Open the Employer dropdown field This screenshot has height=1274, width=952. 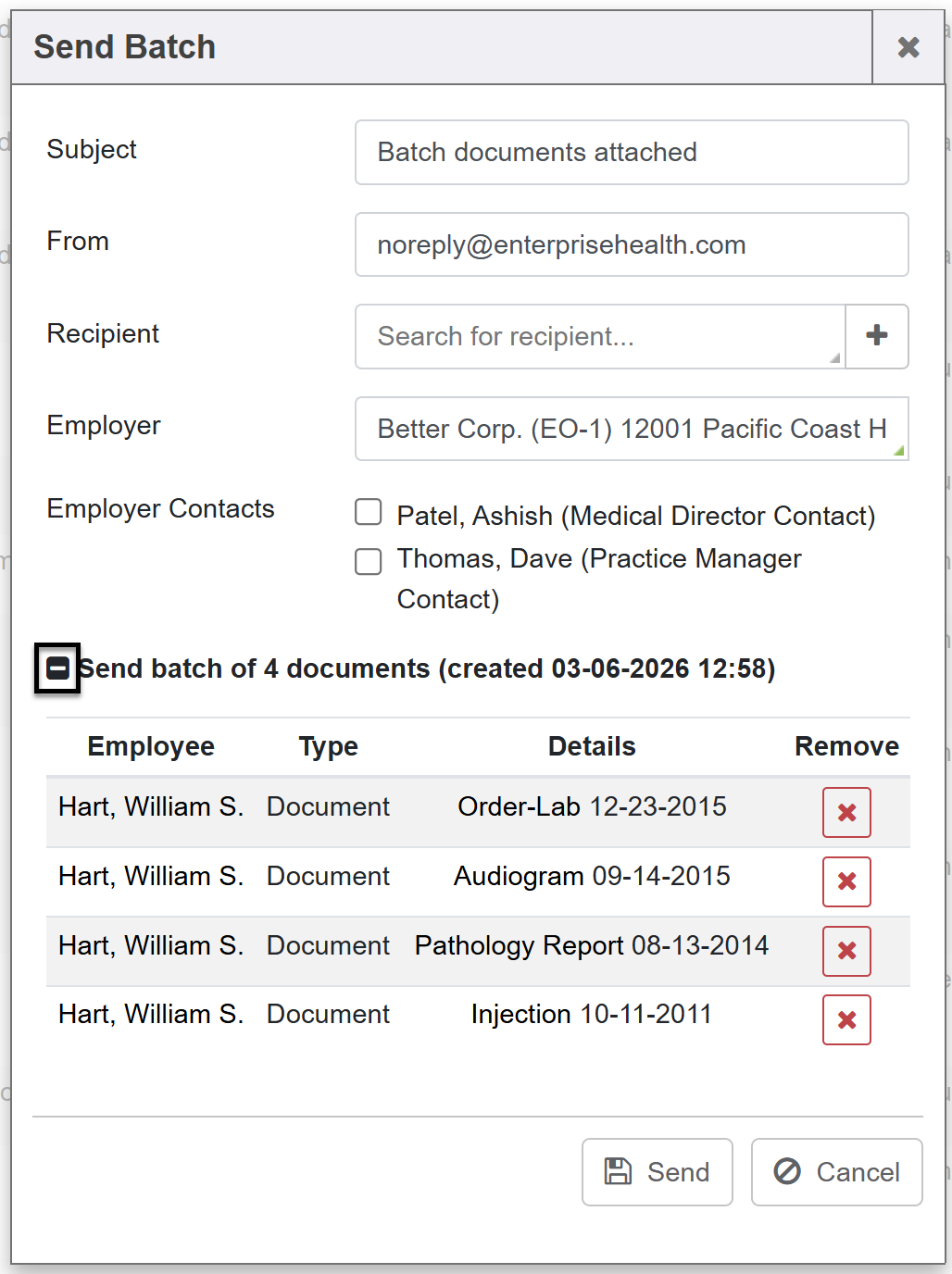[631, 429]
